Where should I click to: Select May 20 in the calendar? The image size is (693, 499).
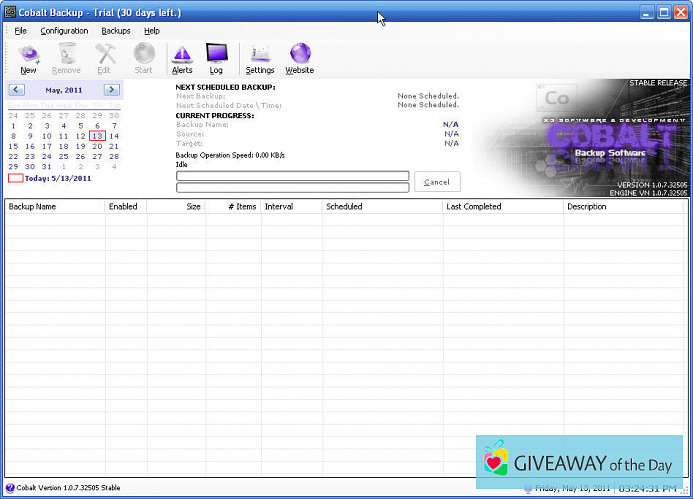point(97,146)
